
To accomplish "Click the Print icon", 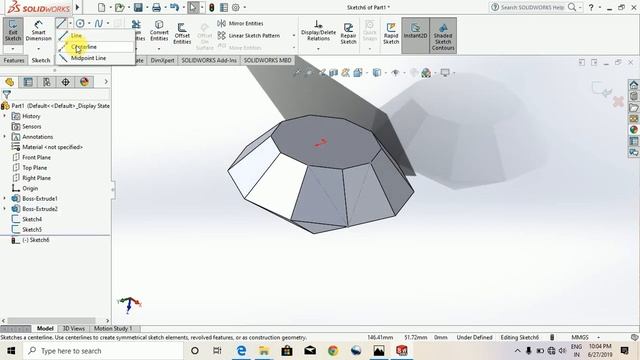I will tap(156, 7).
